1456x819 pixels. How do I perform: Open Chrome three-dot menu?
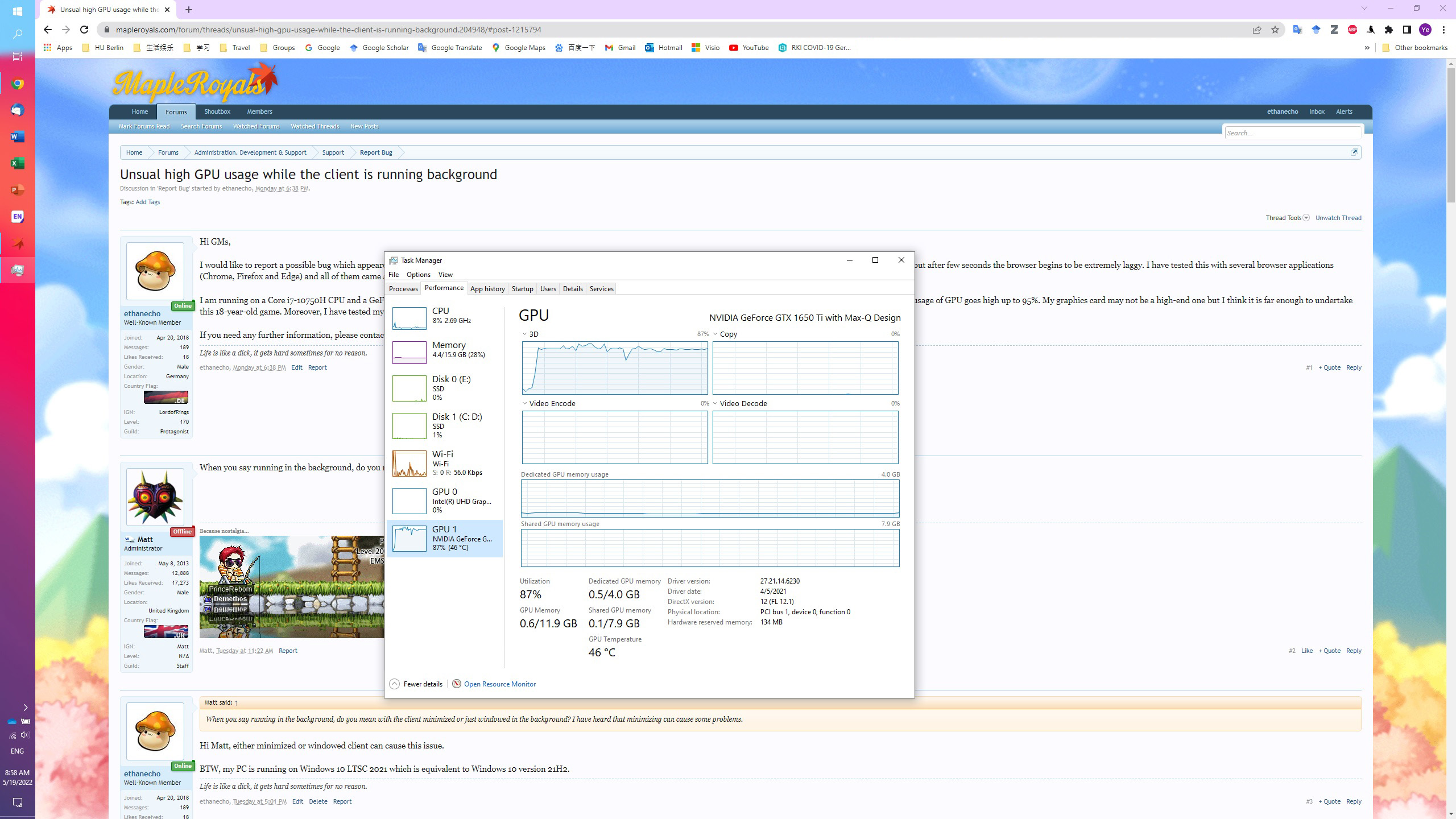tap(1443, 30)
